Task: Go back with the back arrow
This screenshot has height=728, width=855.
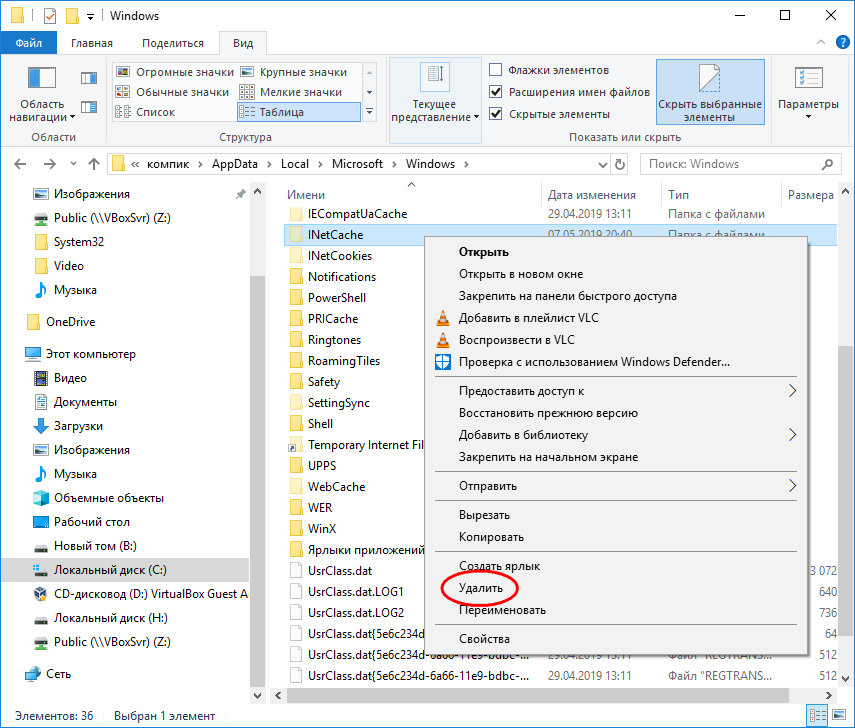Action: tap(20, 164)
